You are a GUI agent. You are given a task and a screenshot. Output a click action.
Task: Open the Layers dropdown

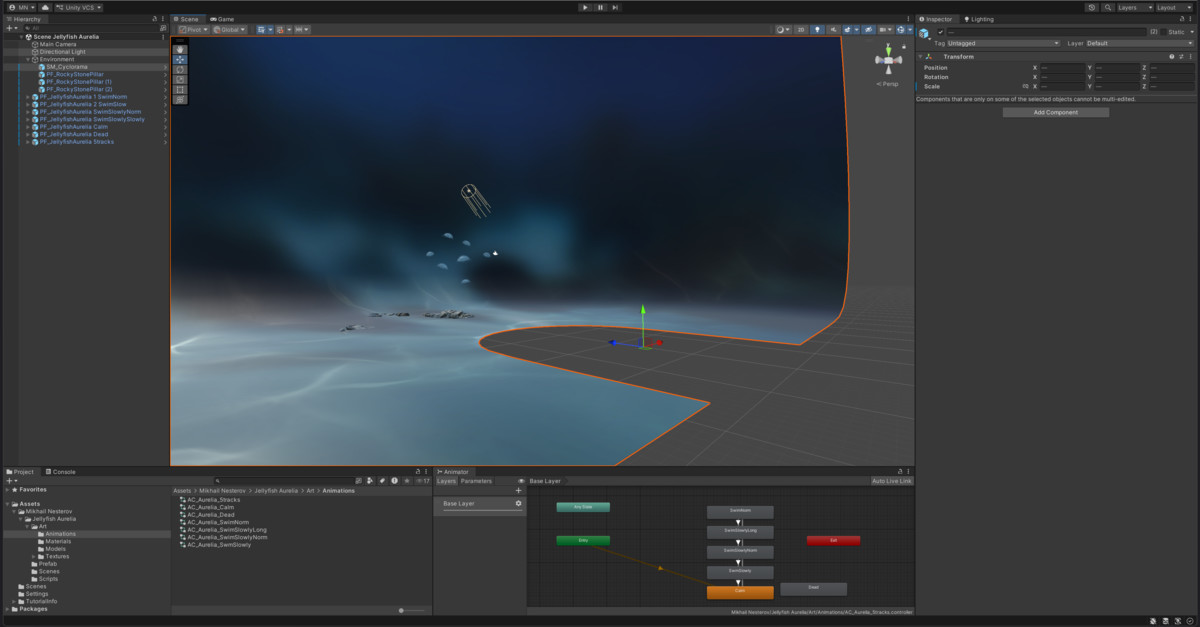point(1133,7)
